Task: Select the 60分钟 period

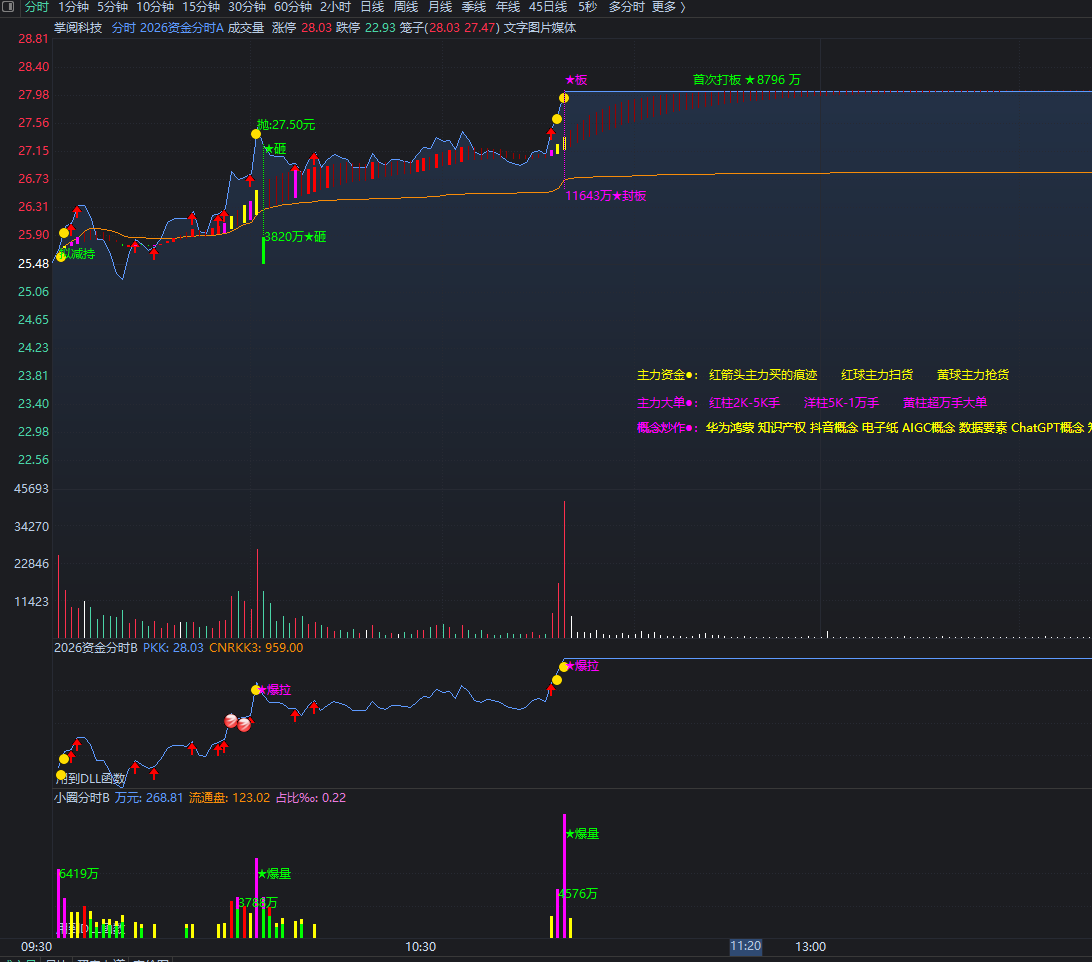Action: [x=292, y=7]
